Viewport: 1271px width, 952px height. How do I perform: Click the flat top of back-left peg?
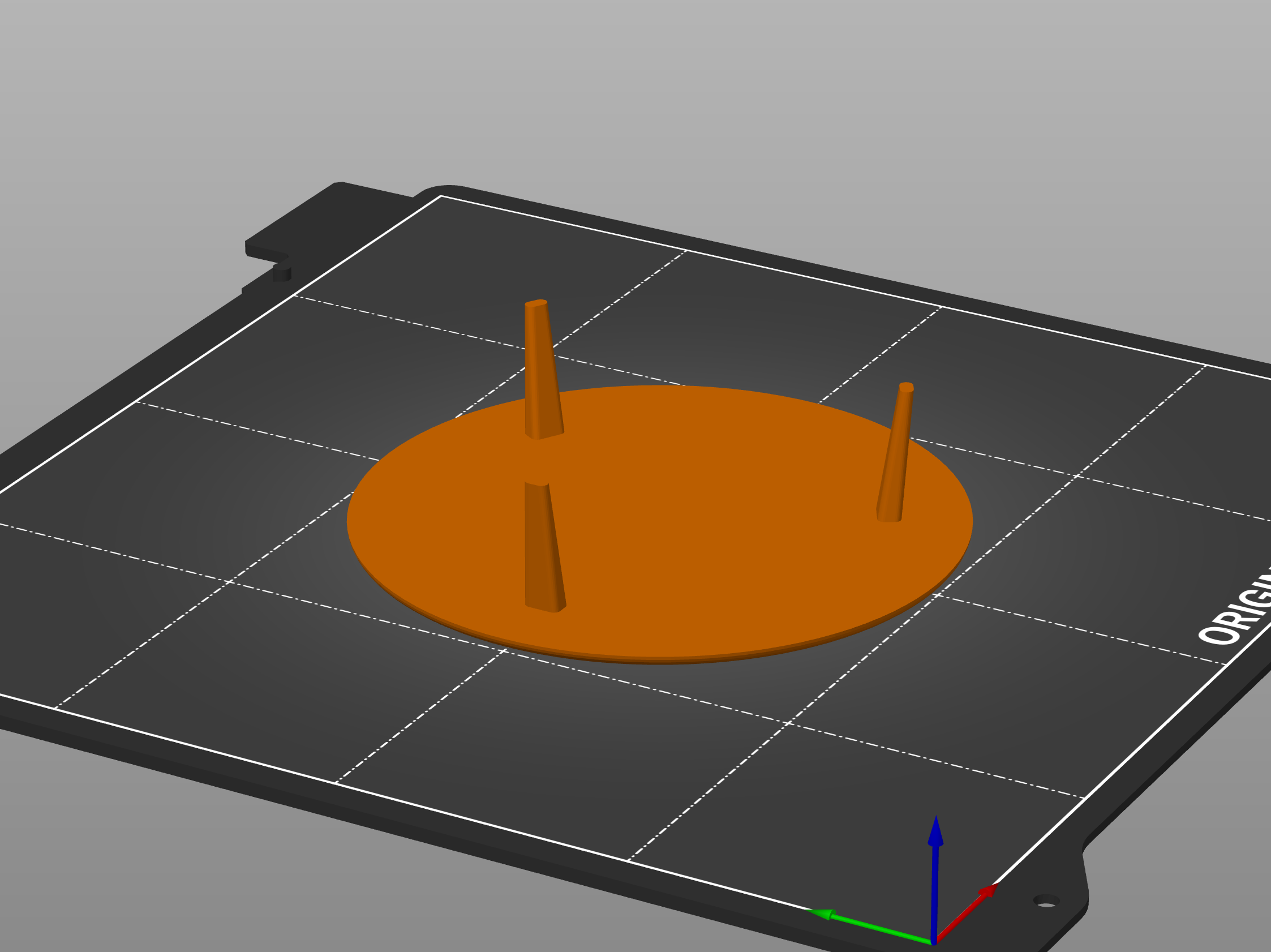536,303
